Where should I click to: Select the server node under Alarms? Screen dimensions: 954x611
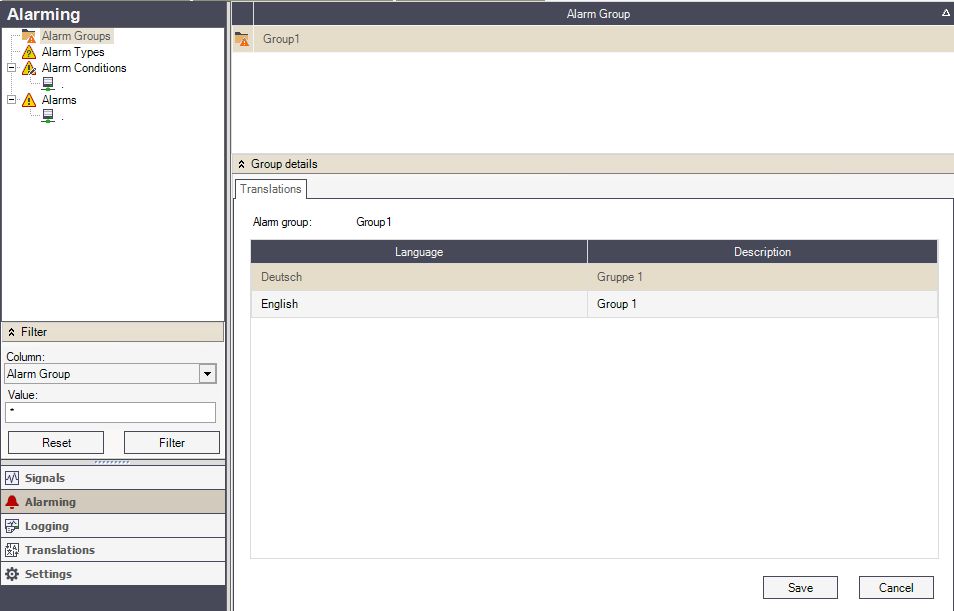[x=48, y=116]
